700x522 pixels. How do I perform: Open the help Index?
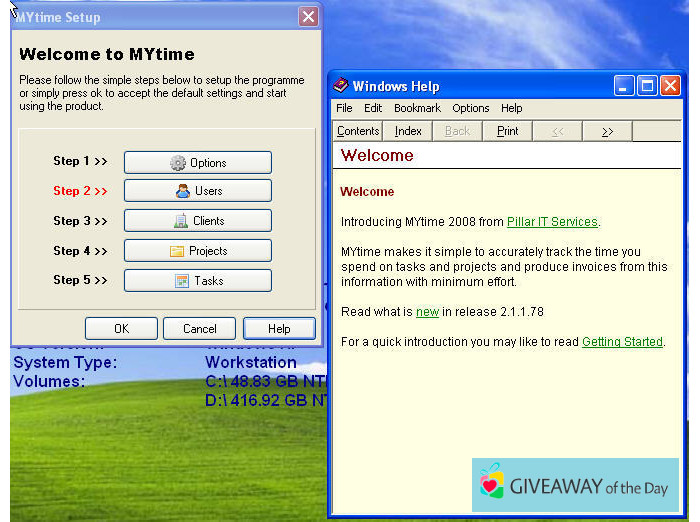pyautogui.click(x=408, y=131)
